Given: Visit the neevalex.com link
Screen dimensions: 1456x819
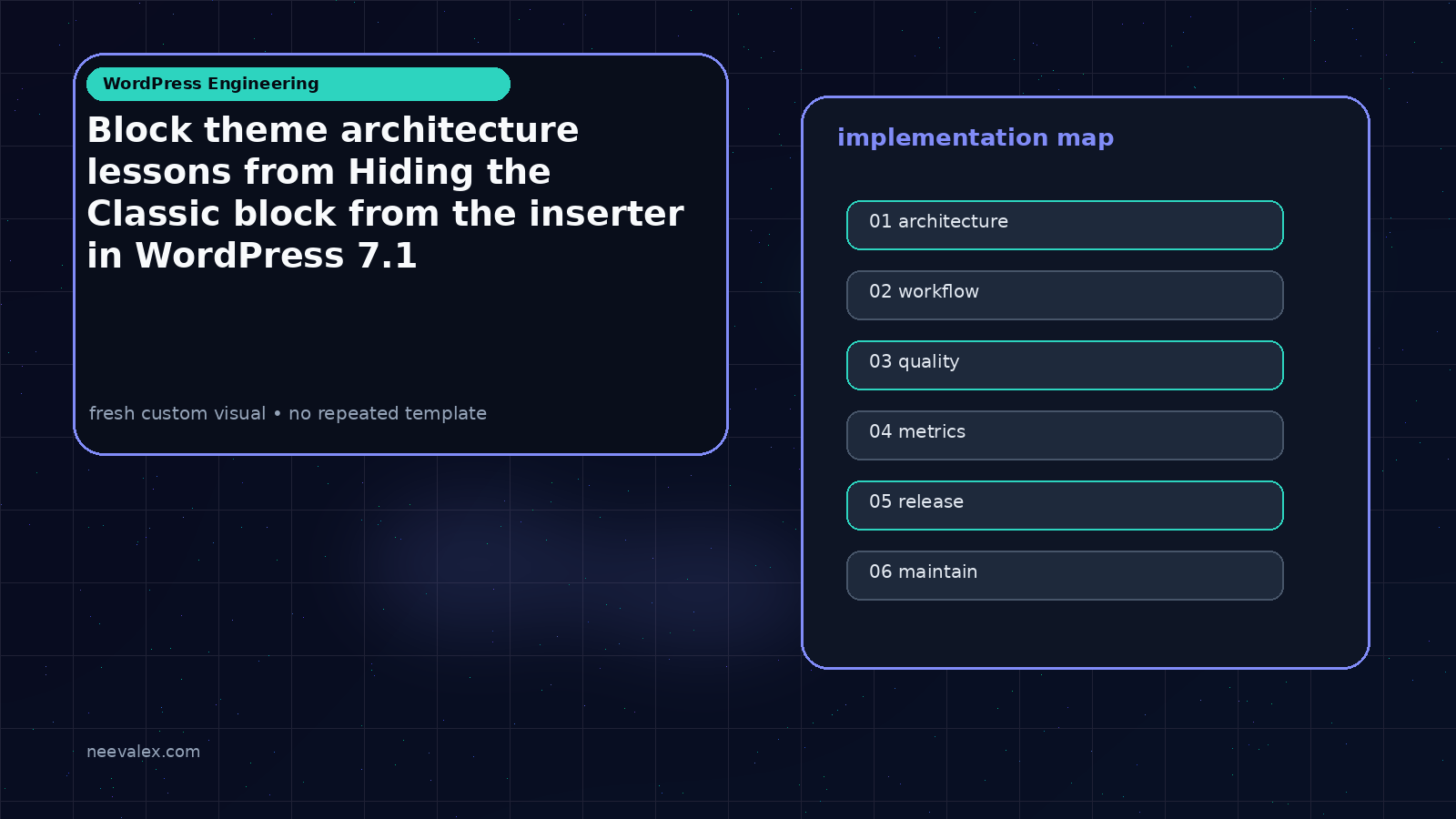Looking at the screenshot, I should [143, 752].
